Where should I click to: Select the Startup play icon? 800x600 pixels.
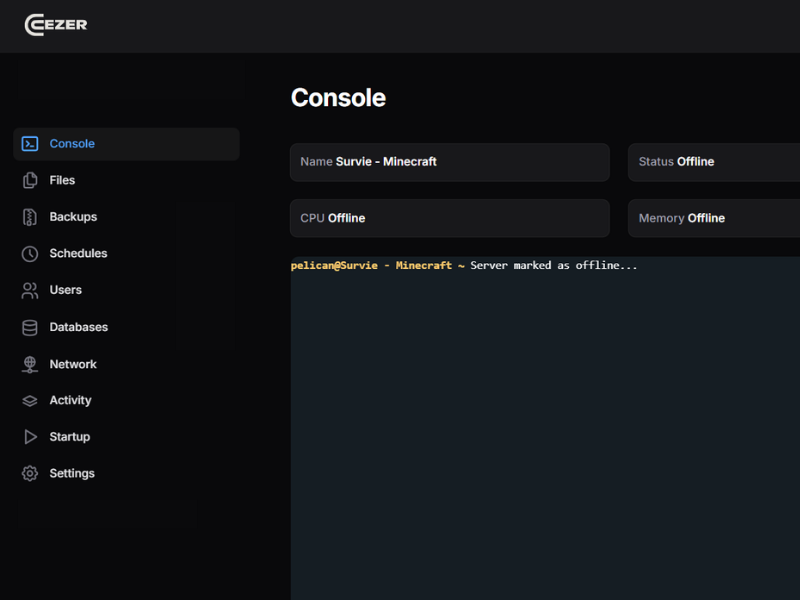tap(31, 437)
